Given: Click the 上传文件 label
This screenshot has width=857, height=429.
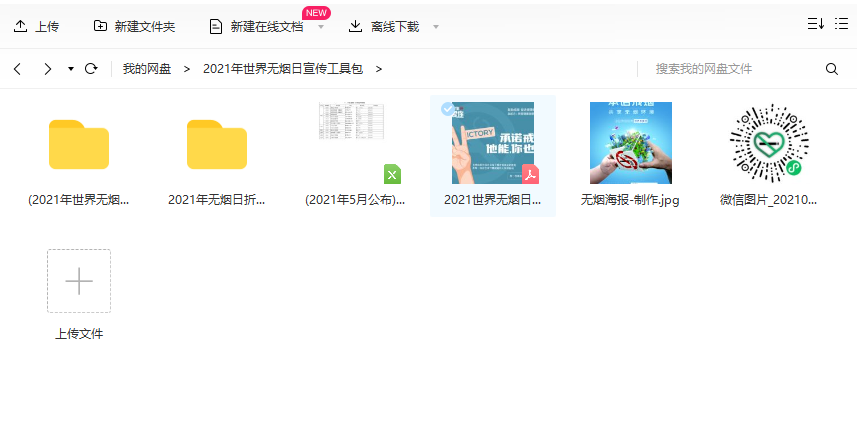Looking at the screenshot, I should (79, 333).
